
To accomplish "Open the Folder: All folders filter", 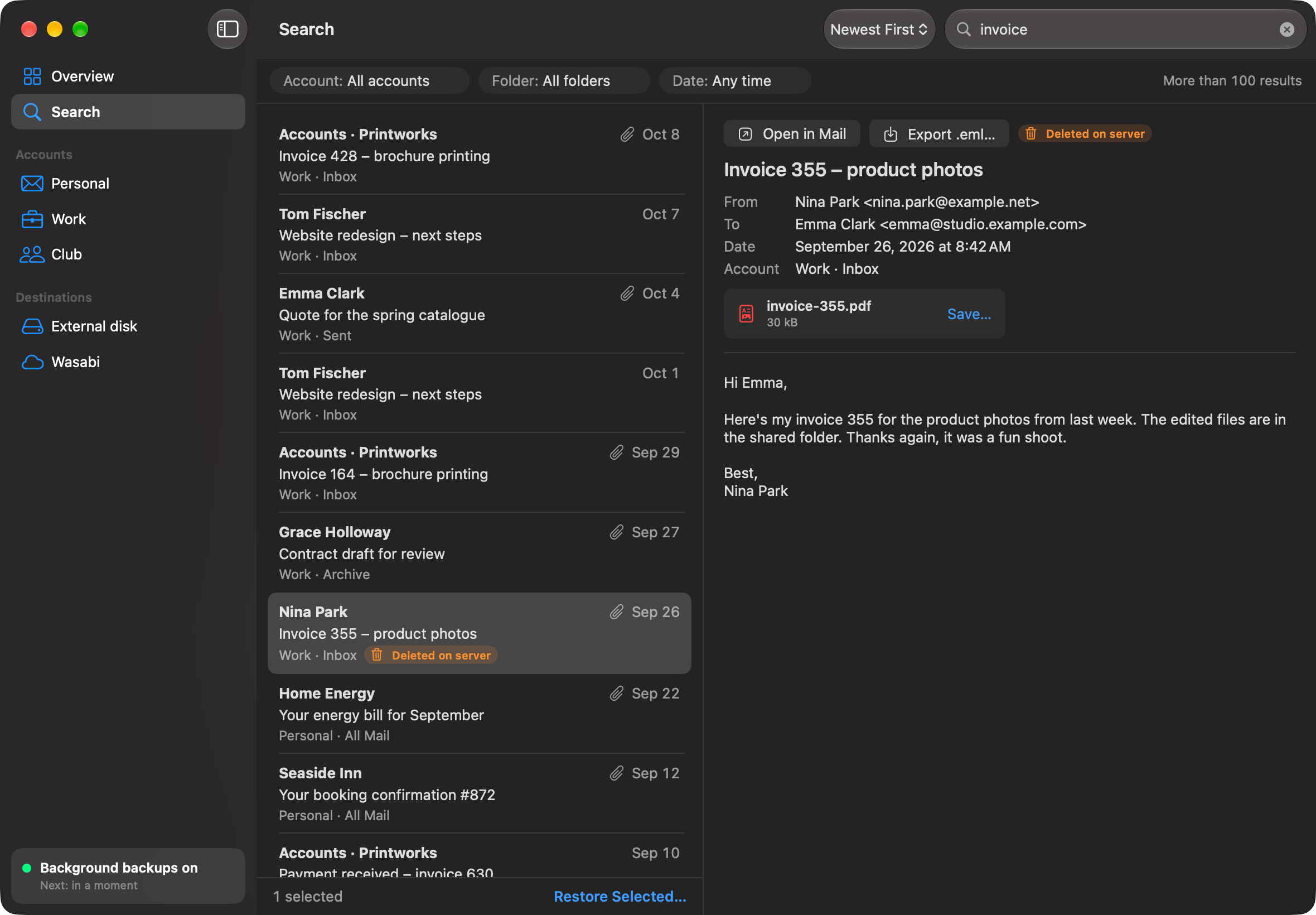I will coord(564,81).
